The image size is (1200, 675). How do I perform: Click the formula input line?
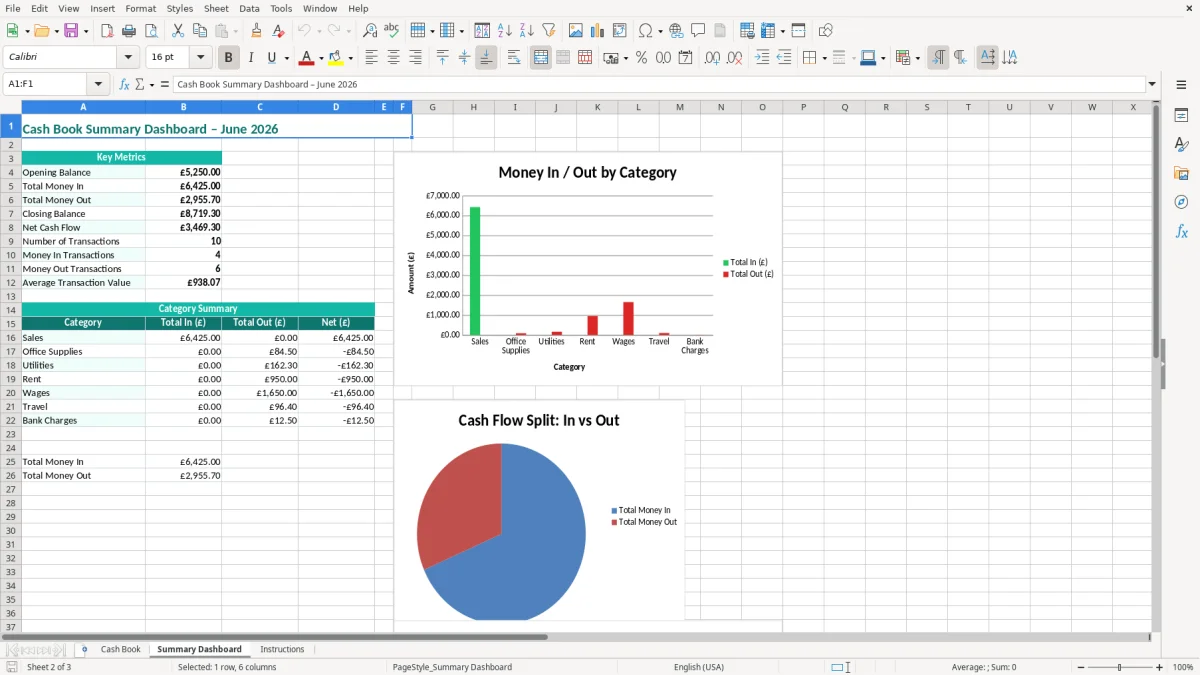(658, 85)
